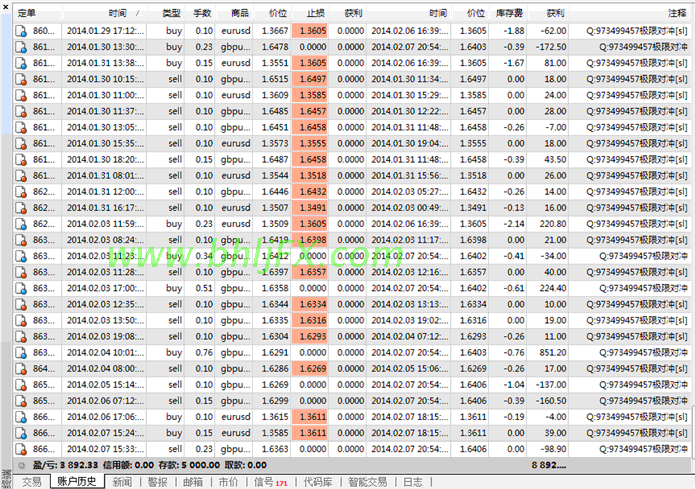Click the 盈/亏: 3 892.33 summary text

pyautogui.click(x=65, y=465)
